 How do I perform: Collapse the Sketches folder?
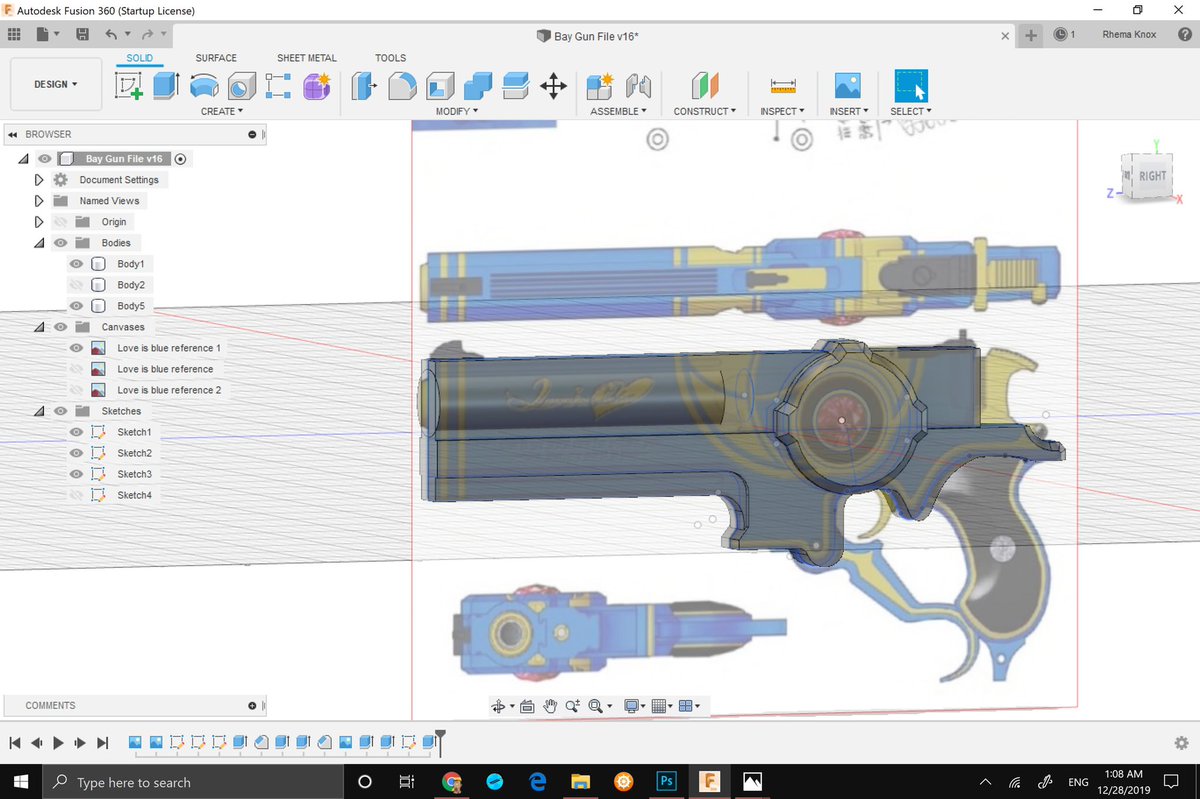(39, 411)
